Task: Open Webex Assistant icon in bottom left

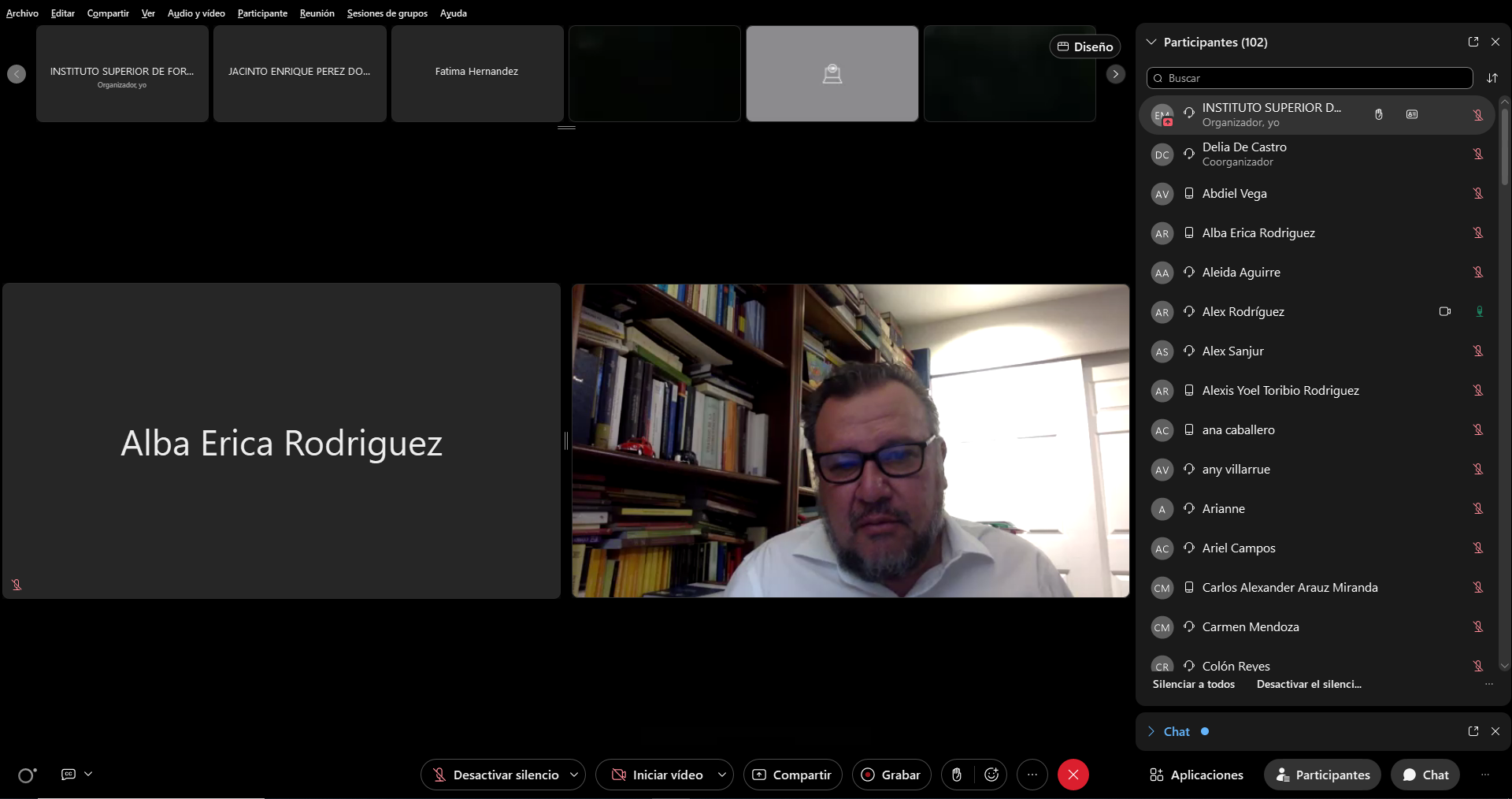Action: coord(27,775)
